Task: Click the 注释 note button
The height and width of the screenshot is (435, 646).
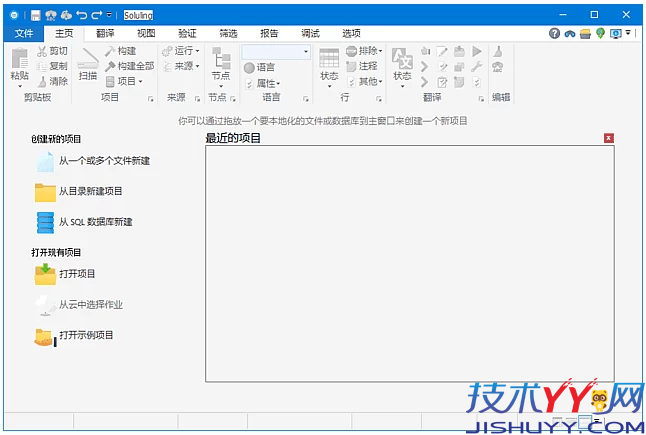Action: [362, 66]
